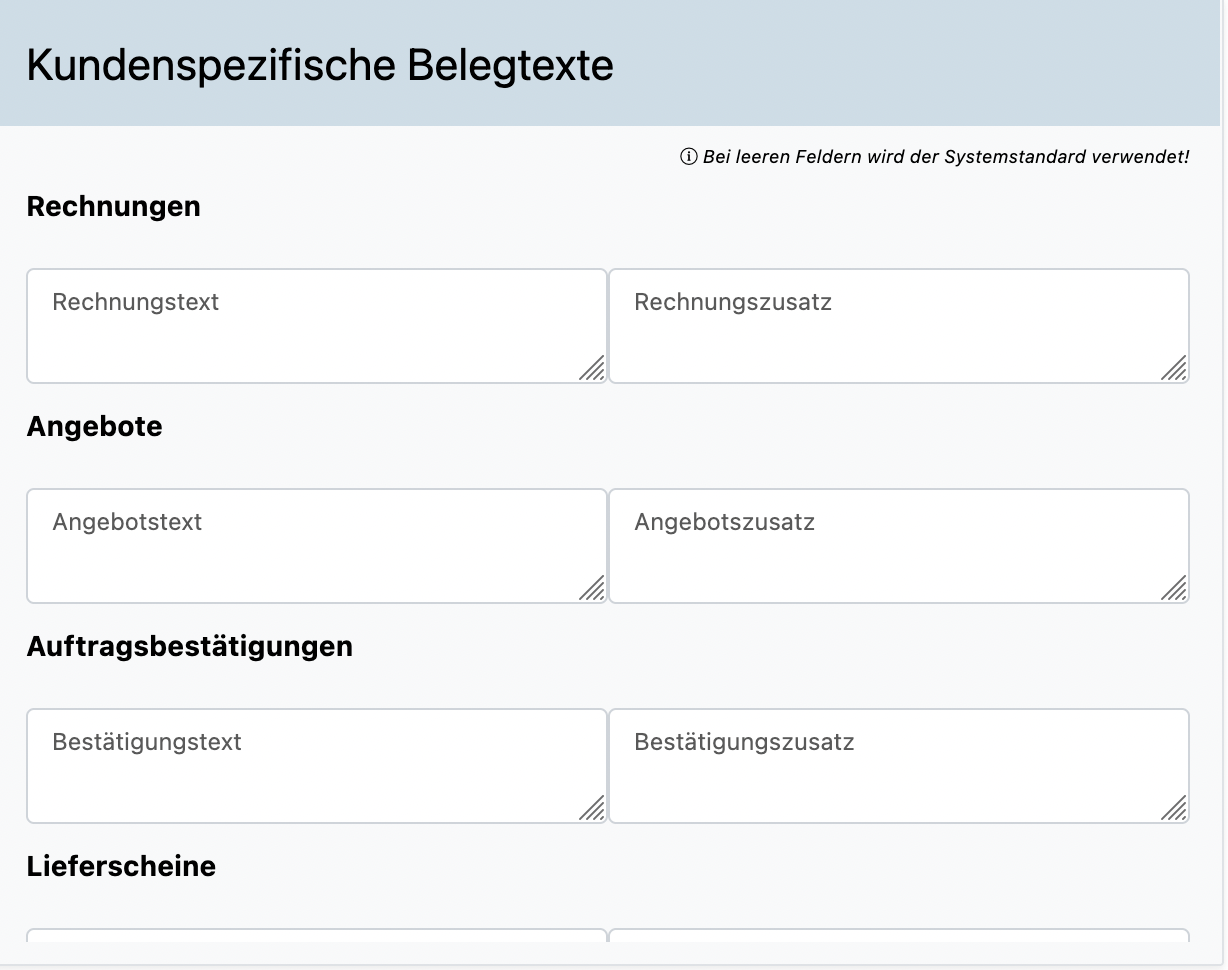Click the resize handle of the Angebotstext field
Screen dimensions: 1228x970
tap(592, 588)
